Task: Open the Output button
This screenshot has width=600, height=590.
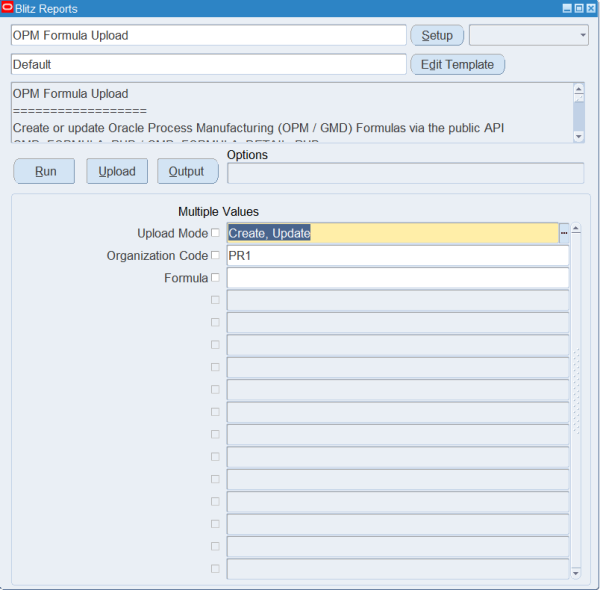Action: (188, 171)
